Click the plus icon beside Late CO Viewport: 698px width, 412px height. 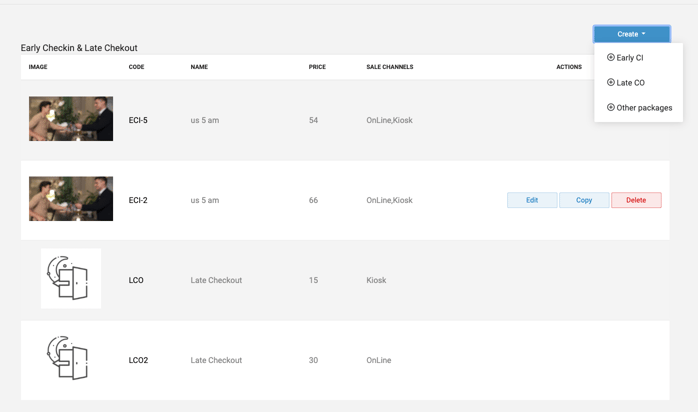pos(610,82)
